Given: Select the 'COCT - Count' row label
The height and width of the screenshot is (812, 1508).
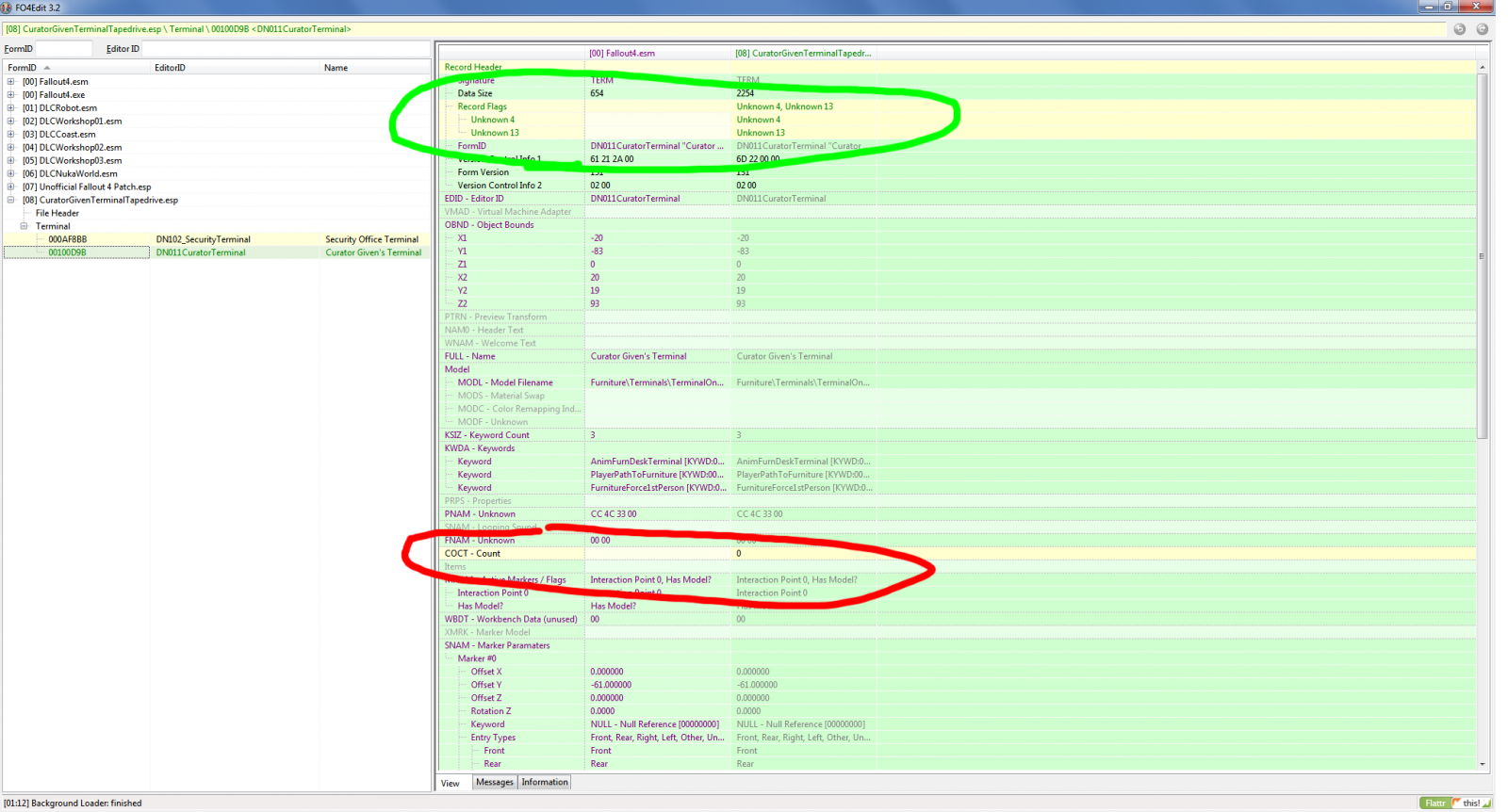Looking at the screenshot, I should (x=472, y=554).
